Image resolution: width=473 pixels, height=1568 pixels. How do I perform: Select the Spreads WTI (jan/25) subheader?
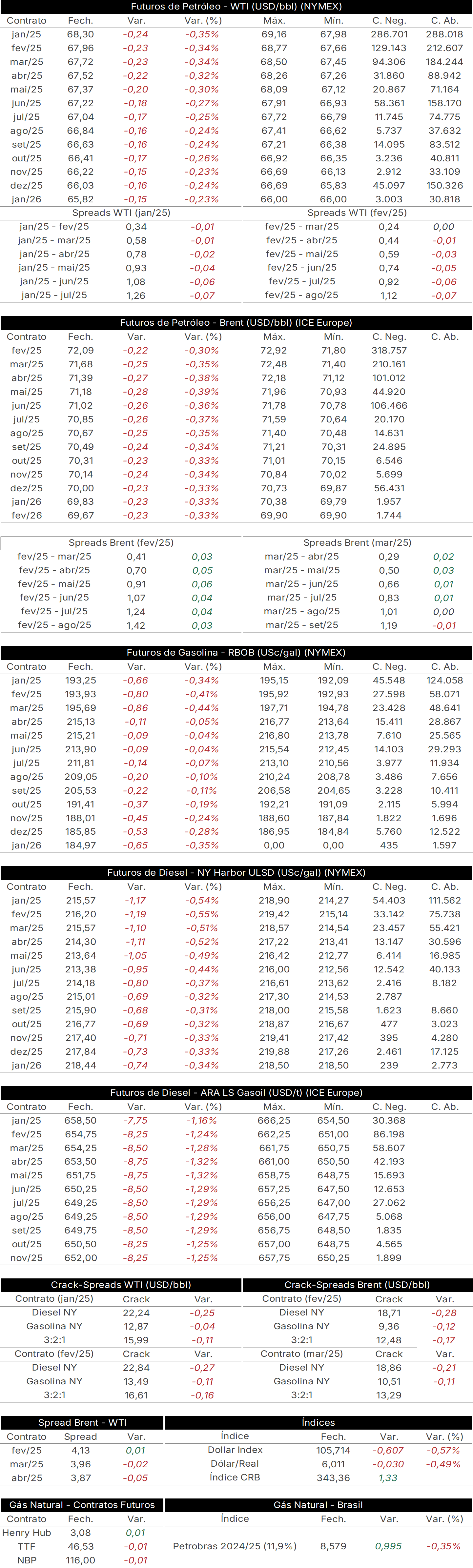[121, 213]
